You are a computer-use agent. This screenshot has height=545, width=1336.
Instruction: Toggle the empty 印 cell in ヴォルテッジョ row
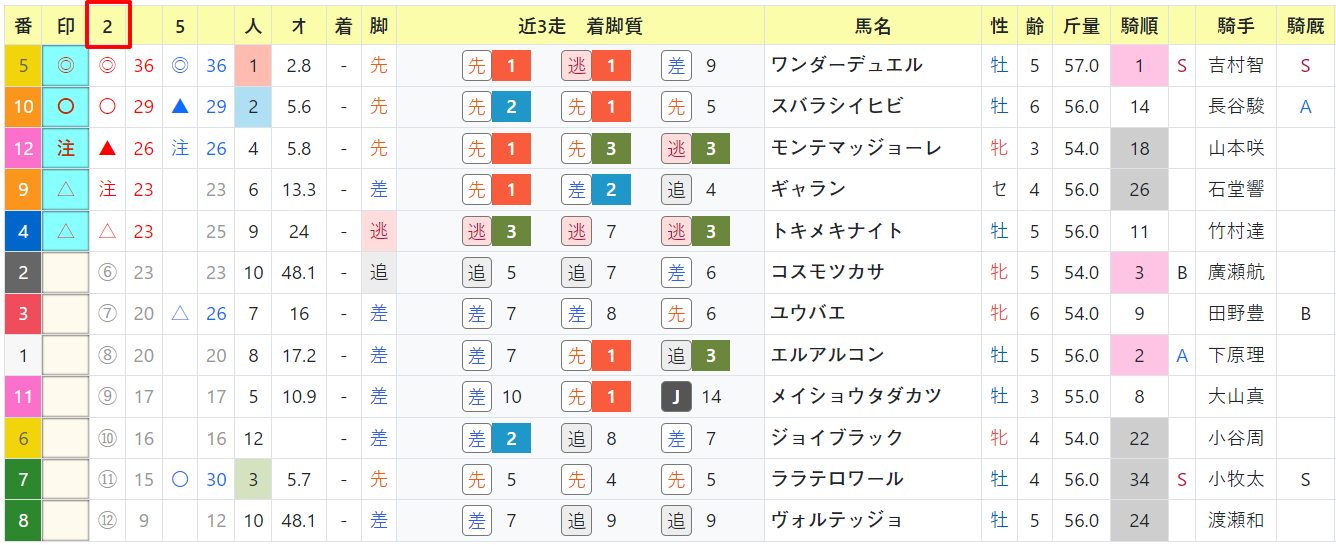(66, 521)
